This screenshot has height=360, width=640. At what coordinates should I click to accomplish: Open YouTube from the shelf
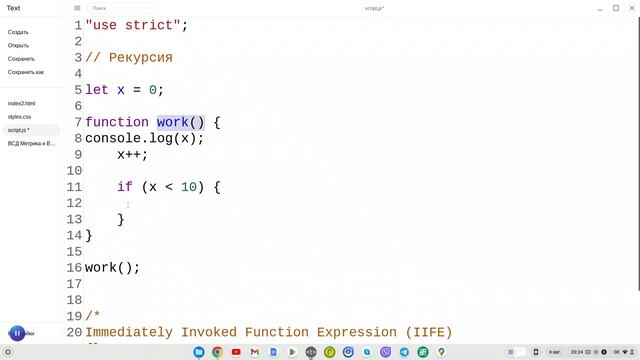coord(236,352)
